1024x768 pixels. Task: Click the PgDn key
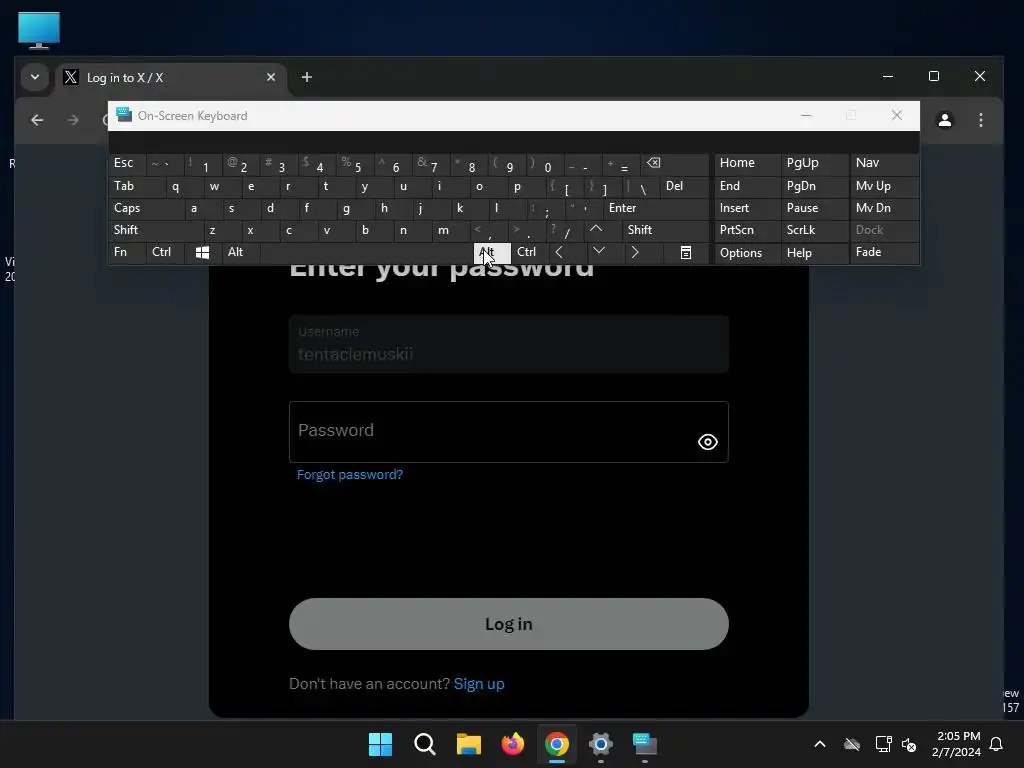click(814, 186)
